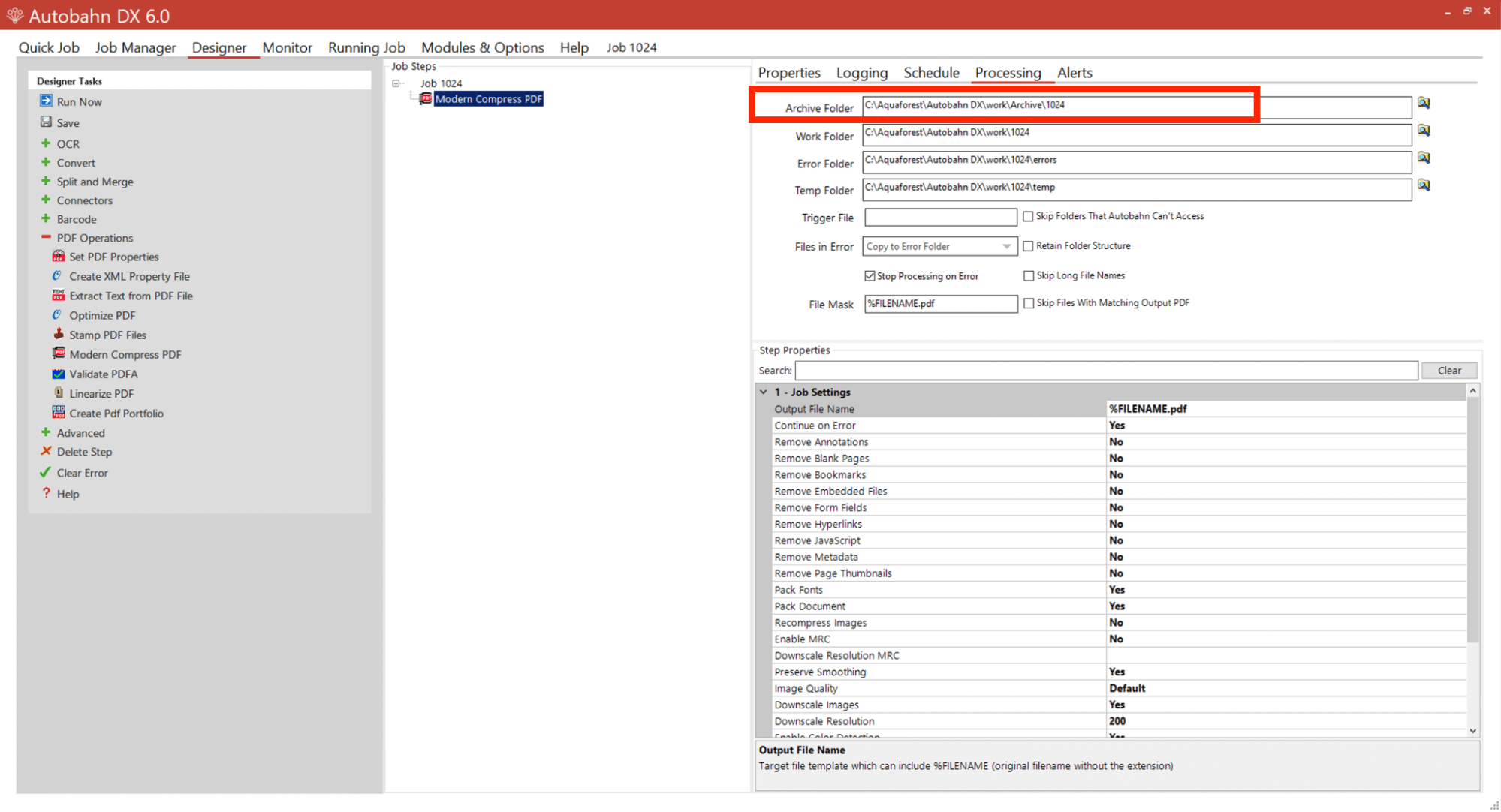Click the Validate PDFA icon
The image size is (1501, 812).
(59, 374)
